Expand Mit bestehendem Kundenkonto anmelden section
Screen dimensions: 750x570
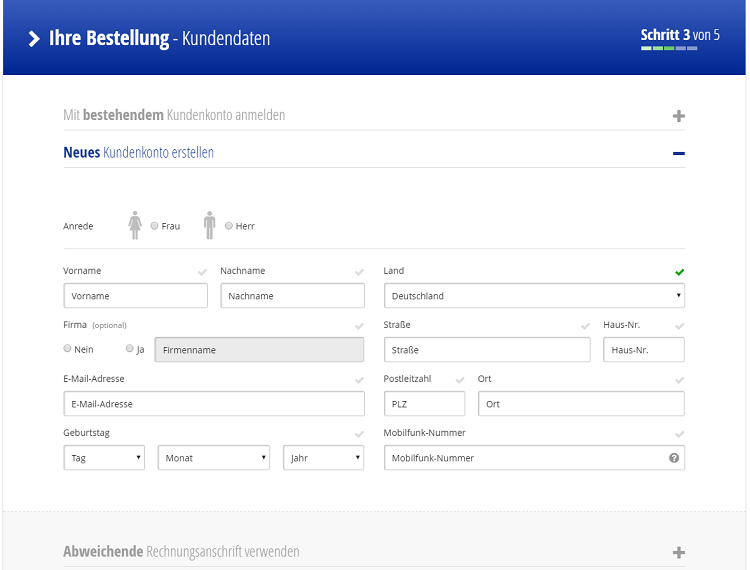point(174,116)
